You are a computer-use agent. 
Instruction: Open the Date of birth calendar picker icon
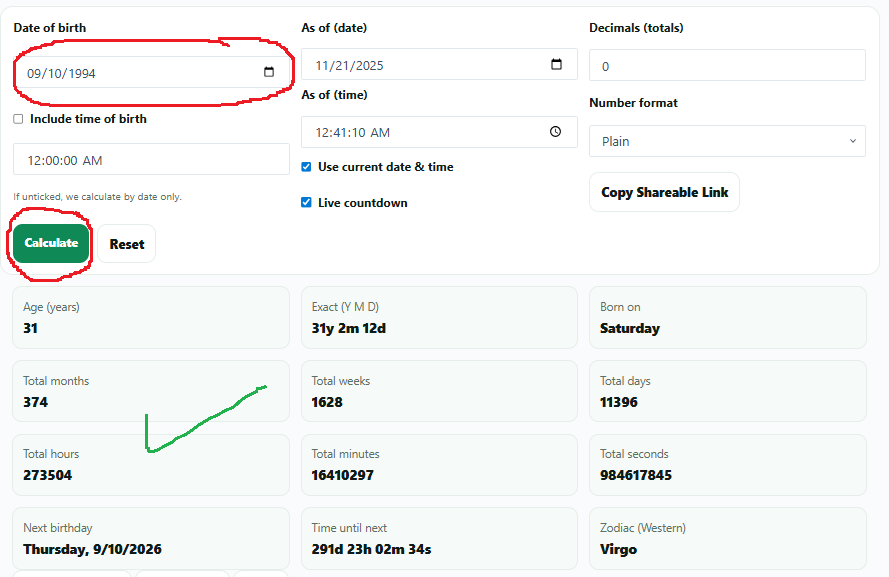coord(268,72)
